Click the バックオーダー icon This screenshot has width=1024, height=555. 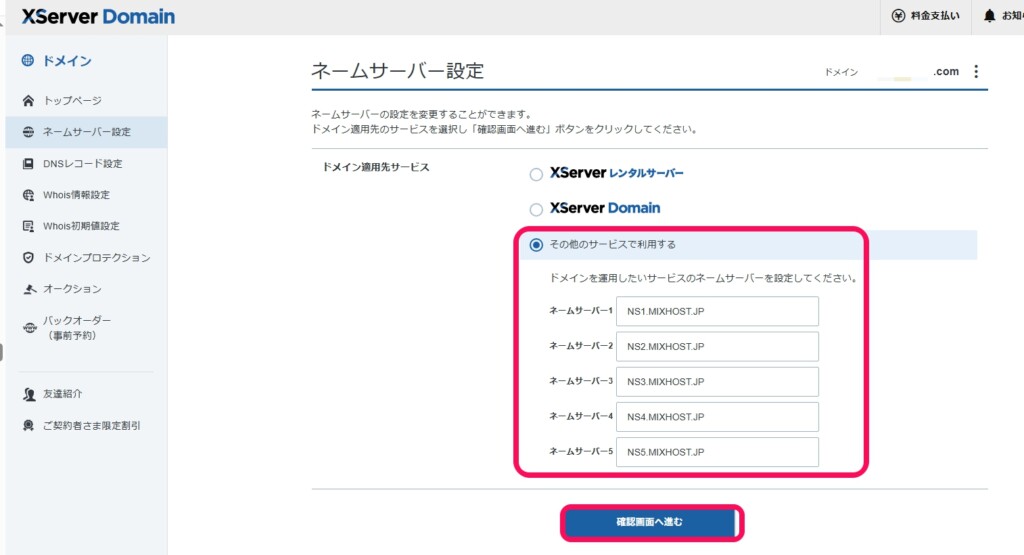point(29,328)
